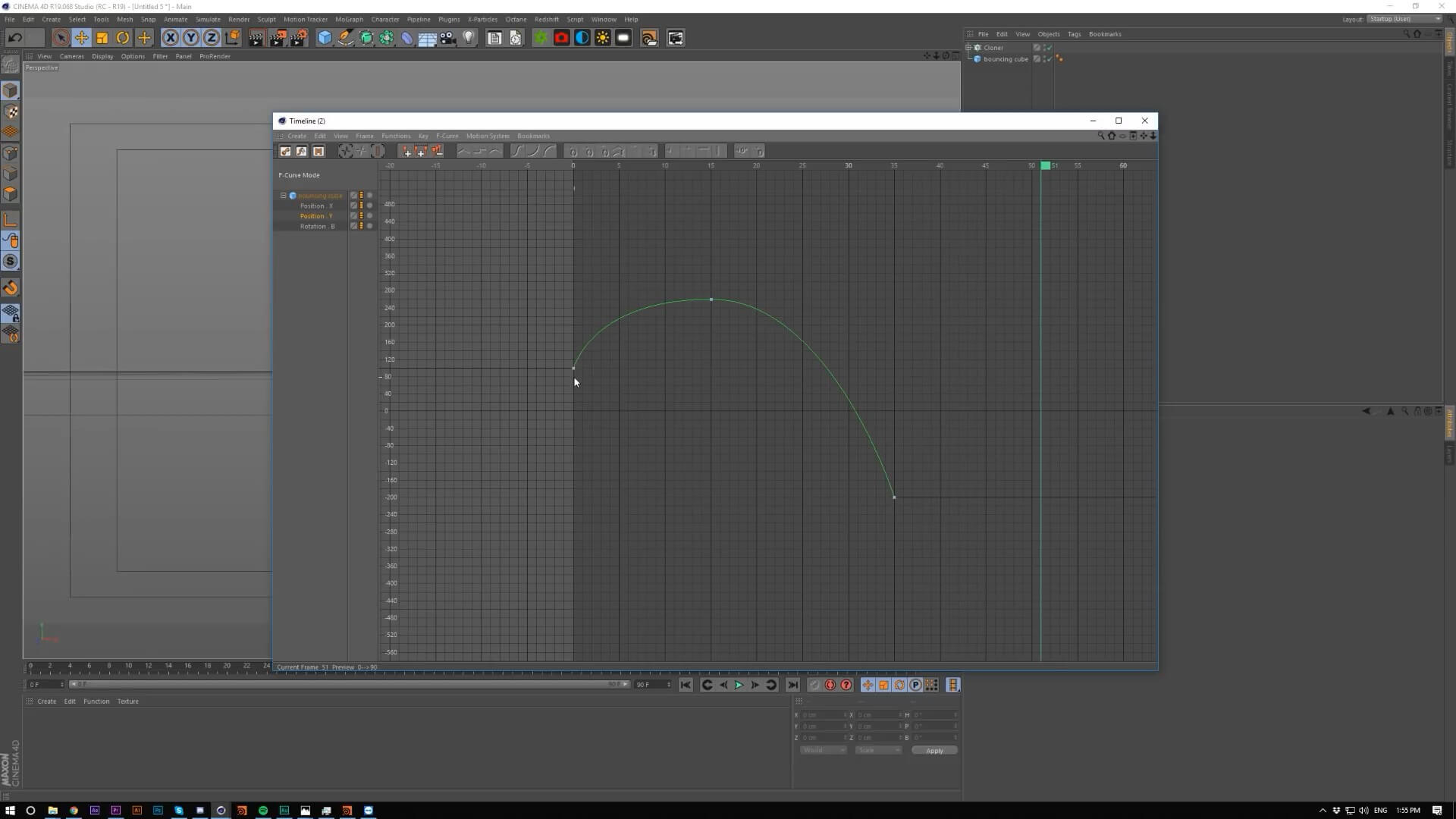This screenshot has height=819, width=1456.
Task: Open the MoGraph menu
Action: point(349,20)
